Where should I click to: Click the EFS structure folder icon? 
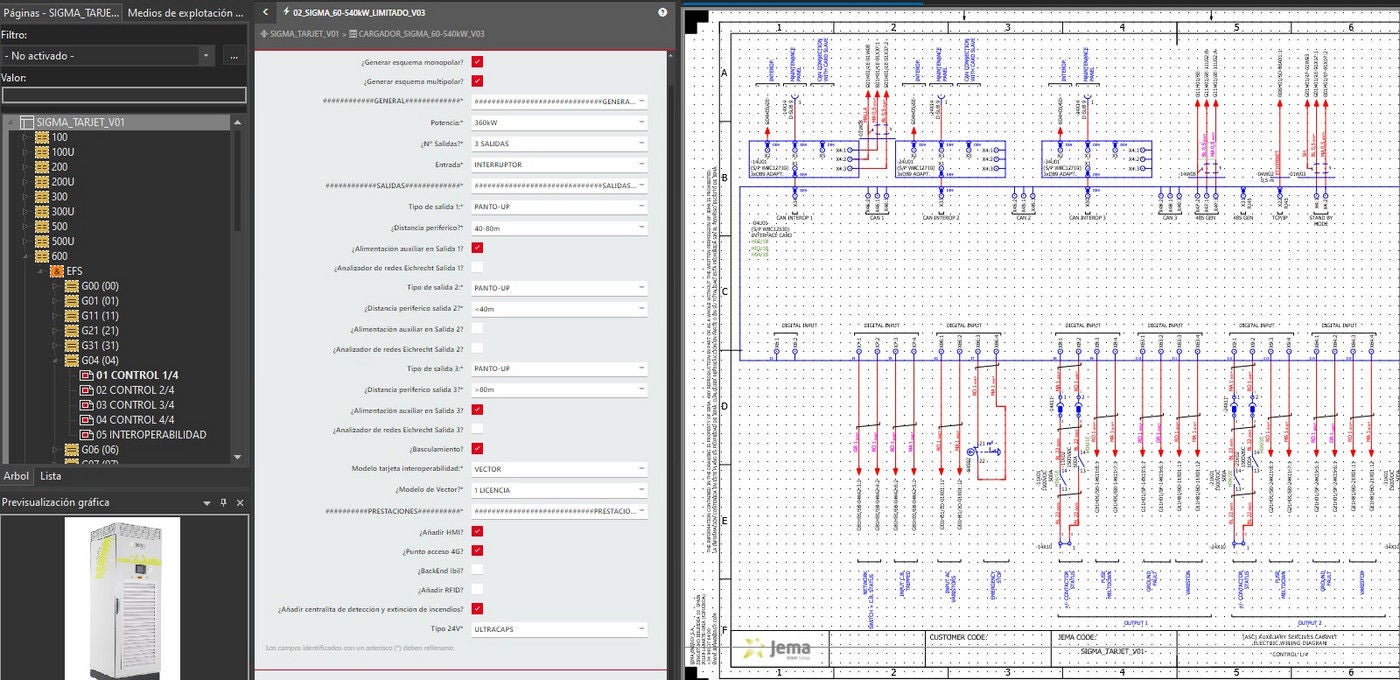click(x=57, y=271)
